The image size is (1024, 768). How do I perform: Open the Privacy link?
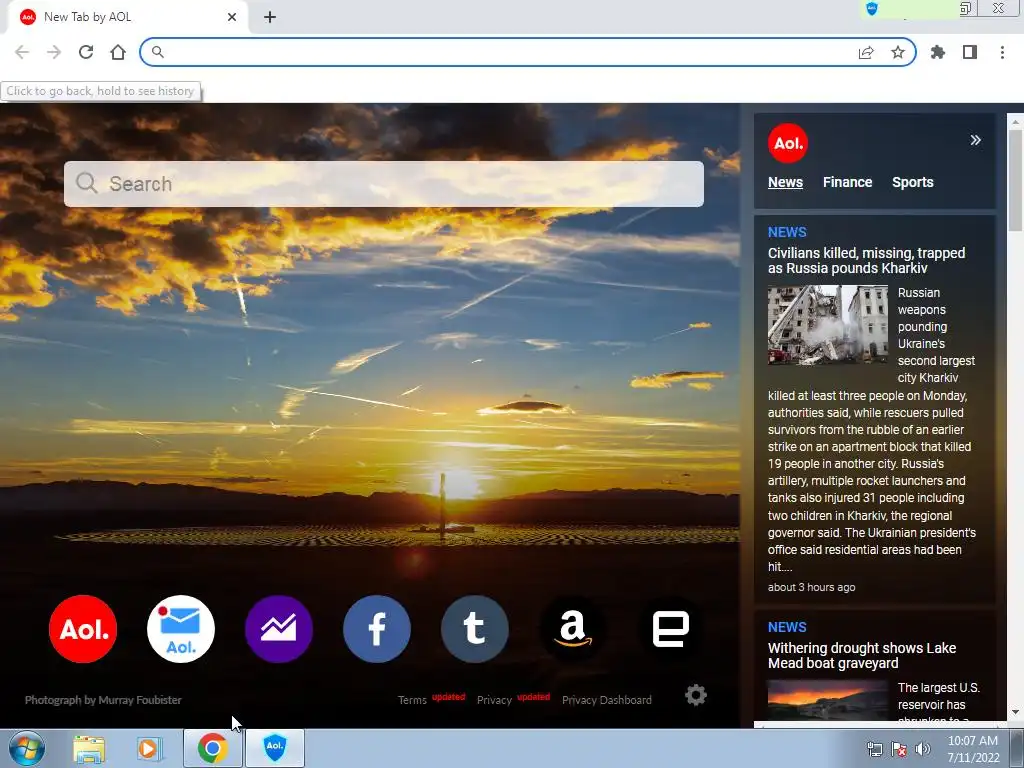(494, 700)
